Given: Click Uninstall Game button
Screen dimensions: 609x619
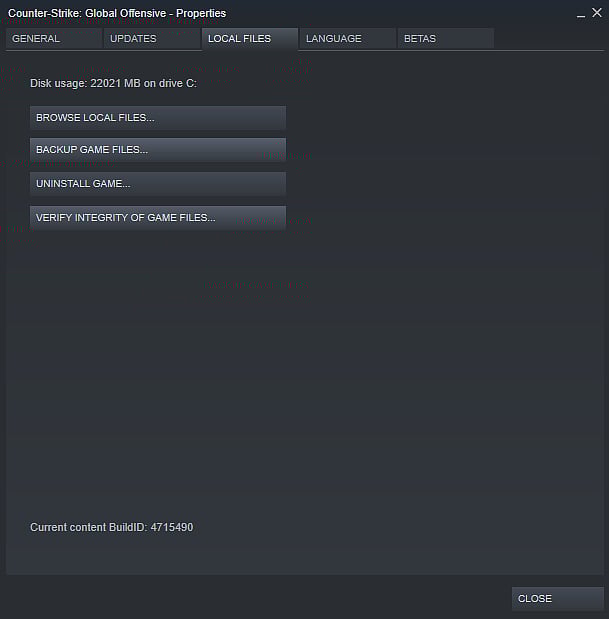Looking at the screenshot, I should [158, 184].
